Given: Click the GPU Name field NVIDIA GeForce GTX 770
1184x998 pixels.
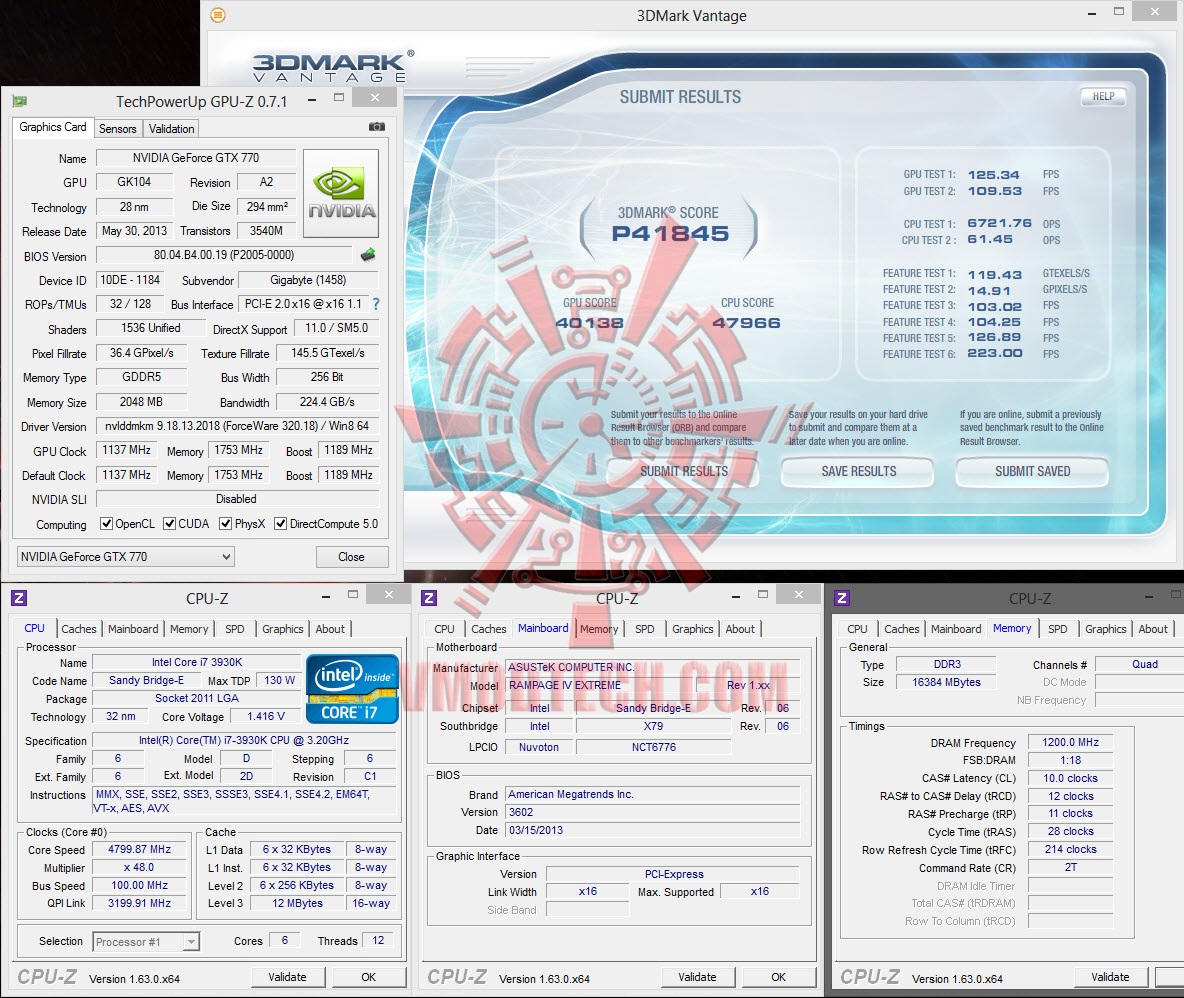Looking at the screenshot, I should point(196,158).
